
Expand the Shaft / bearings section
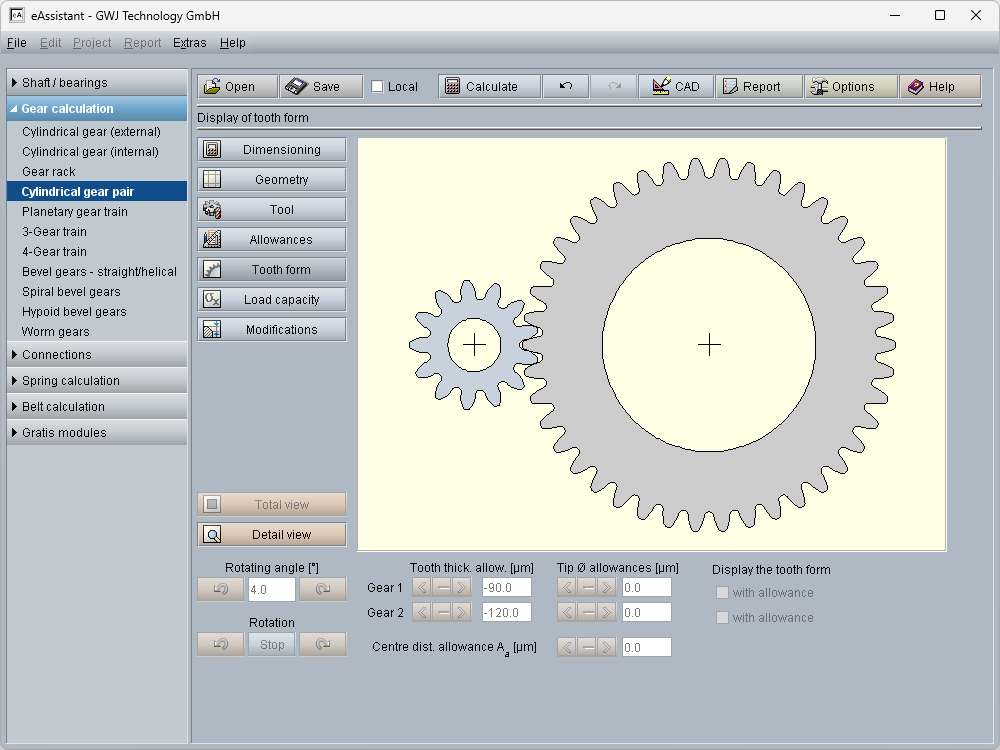tap(97, 83)
